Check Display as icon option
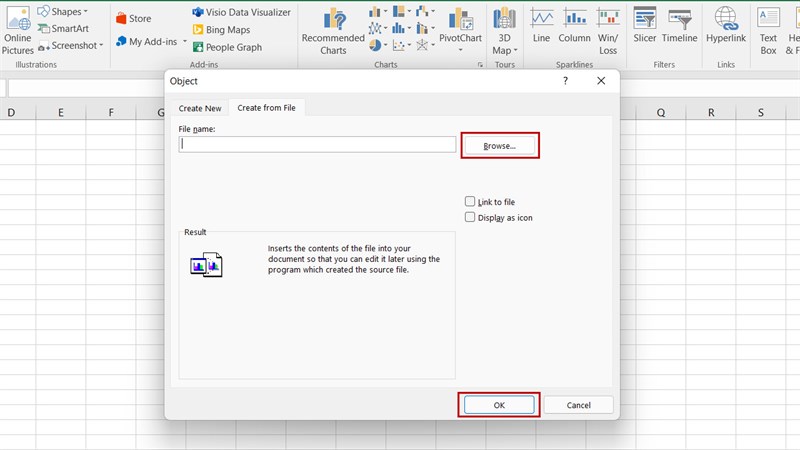The width and height of the screenshot is (800, 450). (x=470, y=217)
